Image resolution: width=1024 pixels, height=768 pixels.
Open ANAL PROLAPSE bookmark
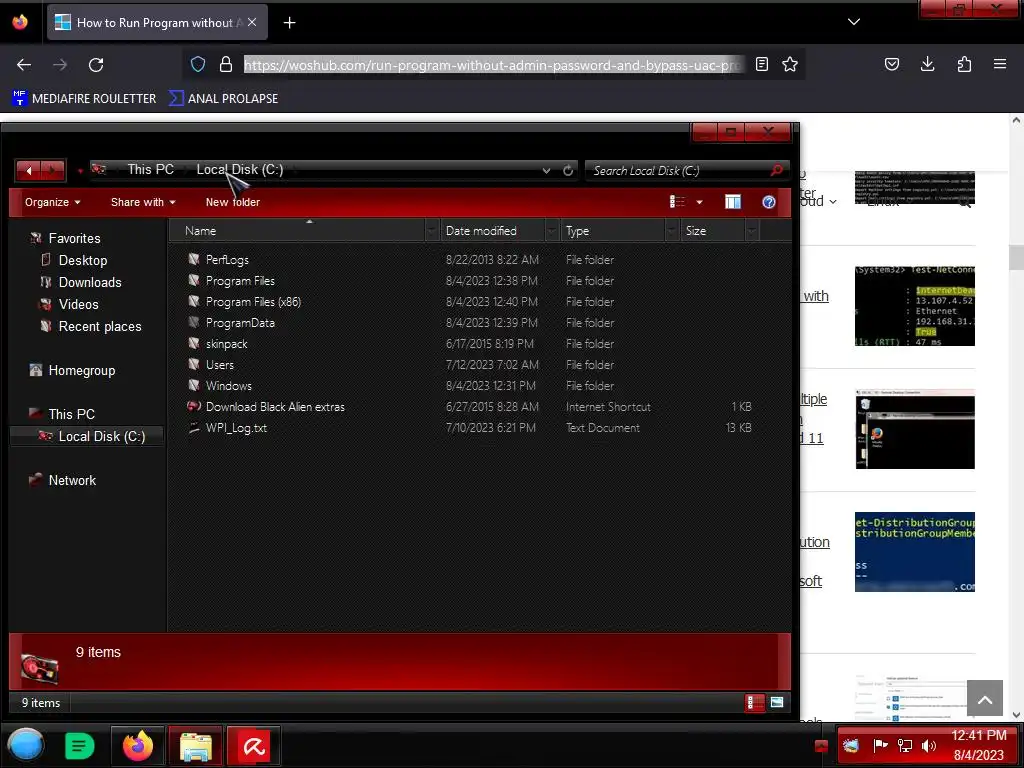pos(223,99)
